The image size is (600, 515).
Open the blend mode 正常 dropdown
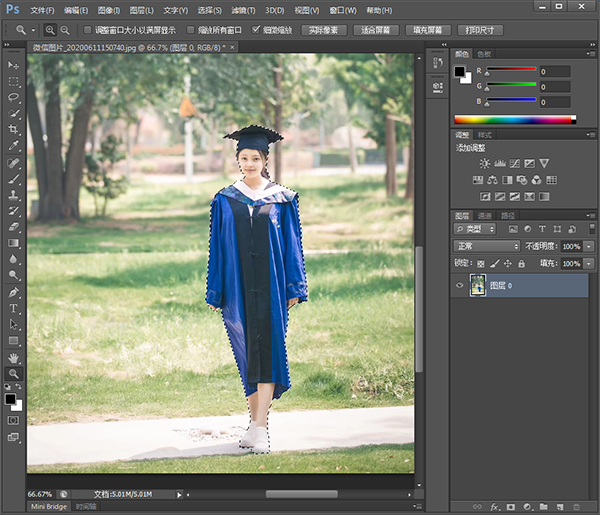click(x=487, y=246)
